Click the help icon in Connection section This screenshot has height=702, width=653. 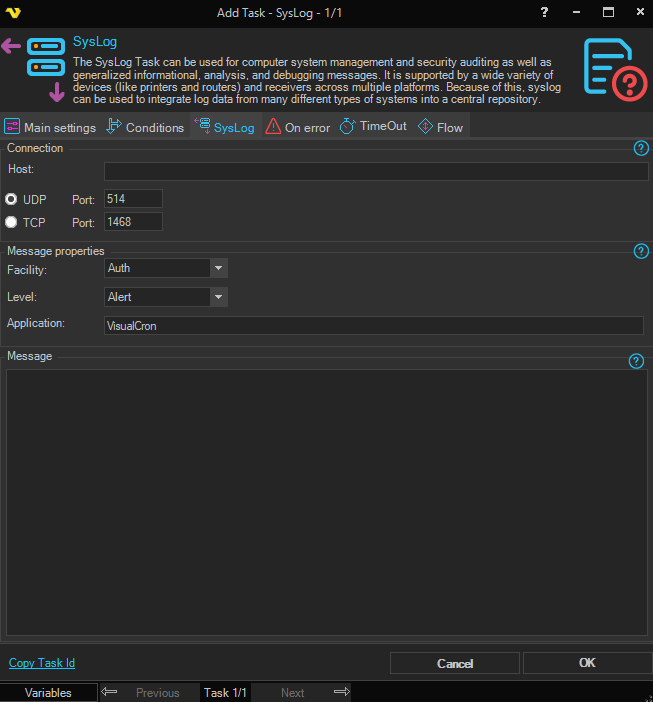tap(641, 149)
